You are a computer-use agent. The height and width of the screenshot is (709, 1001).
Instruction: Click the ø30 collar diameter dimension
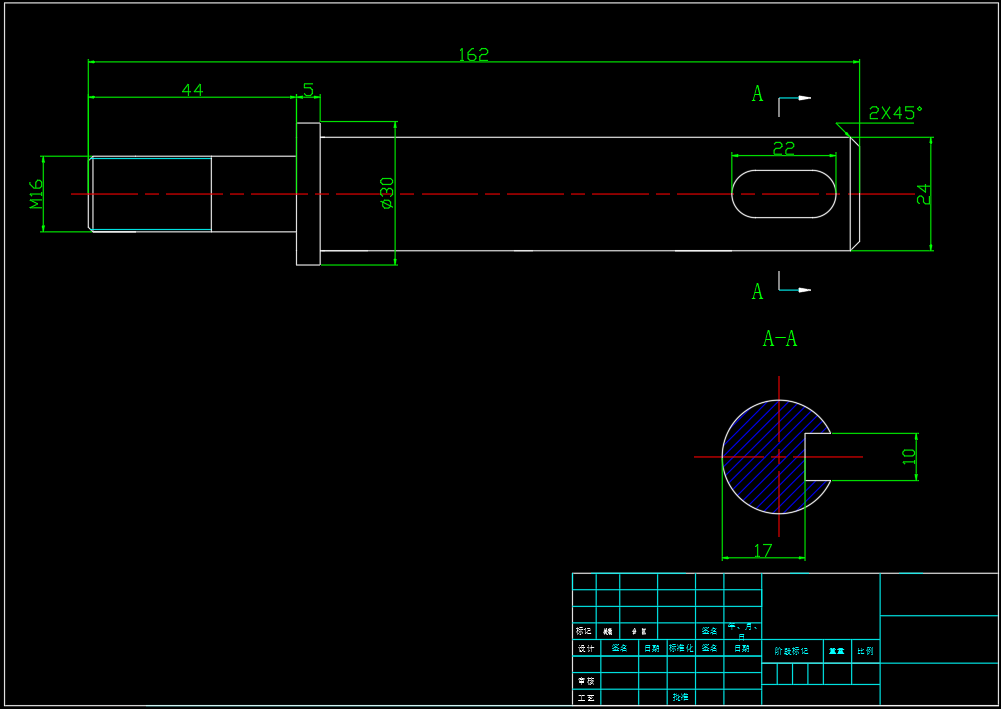coord(387,193)
